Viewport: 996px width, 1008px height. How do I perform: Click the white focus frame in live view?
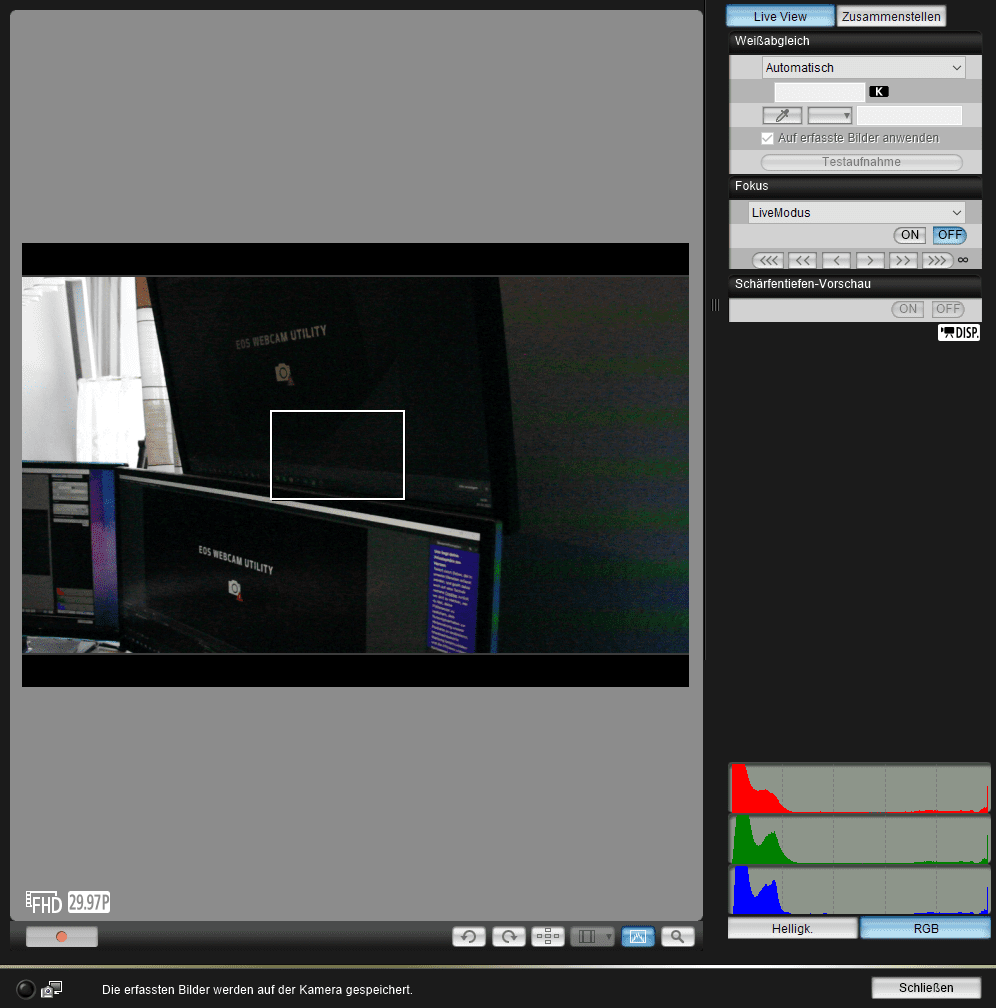tap(338, 454)
